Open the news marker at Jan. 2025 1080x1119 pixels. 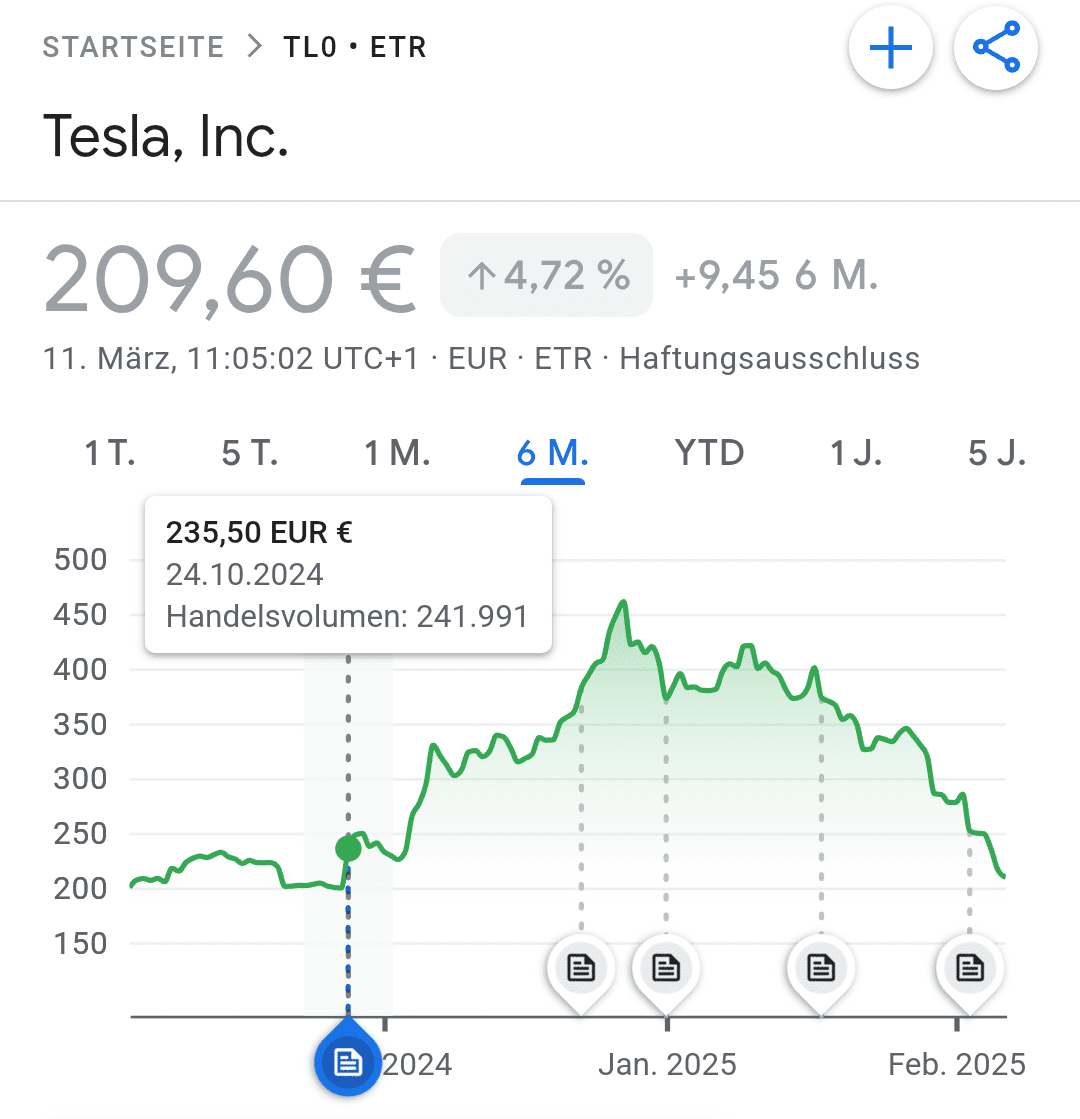click(x=666, y=968)
